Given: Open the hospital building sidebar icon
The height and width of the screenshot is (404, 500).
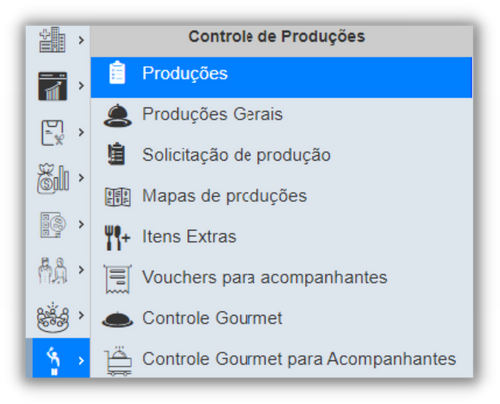Looking at the screenshot, I should coord(52,40).
